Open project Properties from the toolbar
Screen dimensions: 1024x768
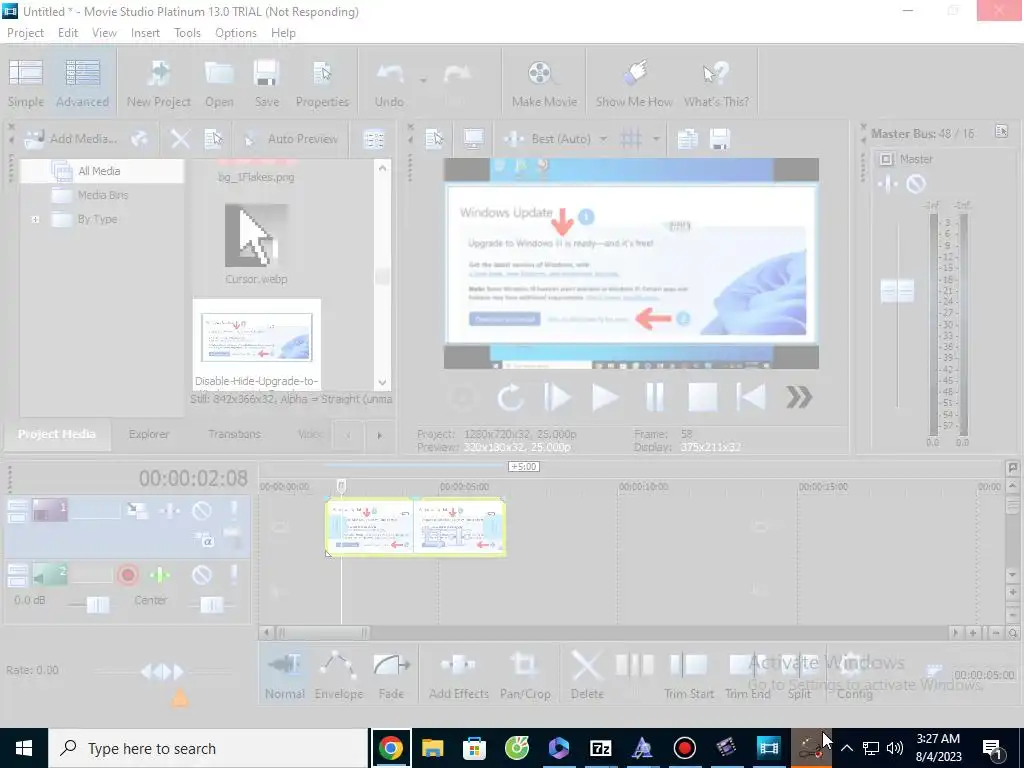click(x=322, y=83)
